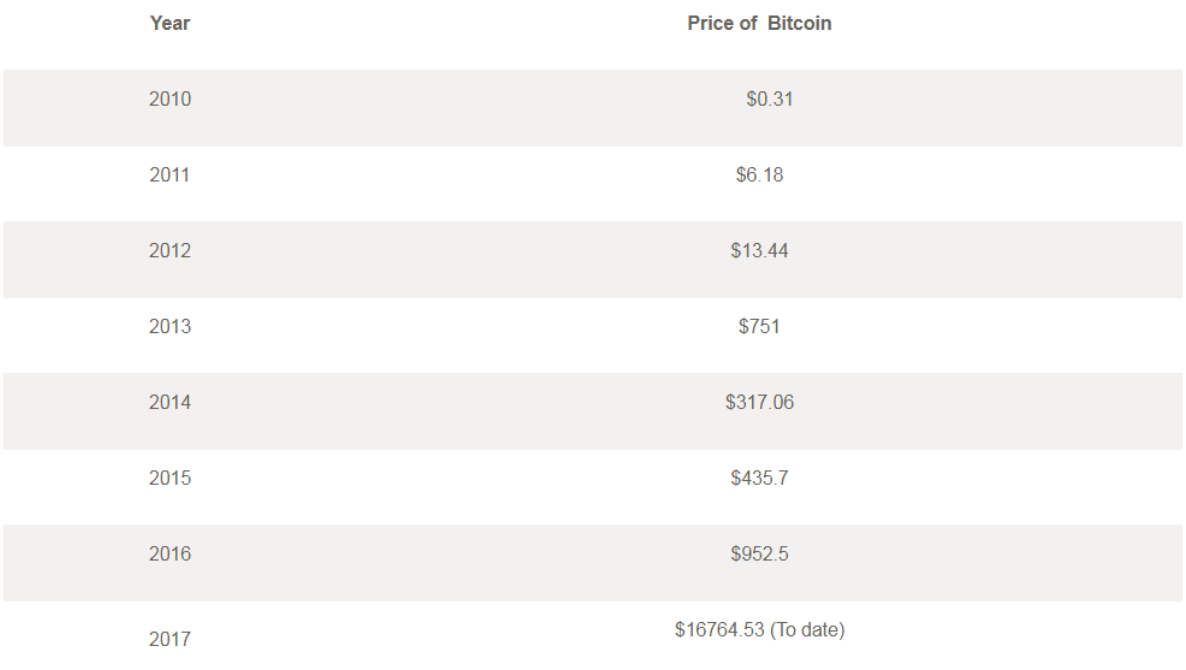Image resolution: width=1186 pixels, height=670 pixels.
Task: Click the $317.06 price value
Action: [759, 404]
